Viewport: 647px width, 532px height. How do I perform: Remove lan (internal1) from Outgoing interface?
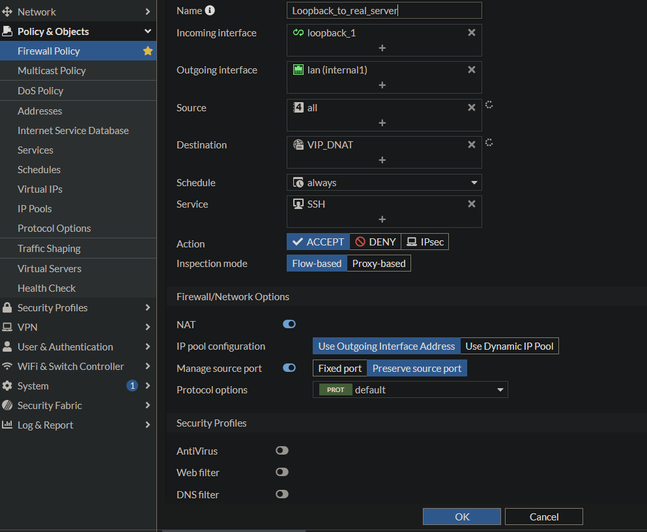coord(472,70)
